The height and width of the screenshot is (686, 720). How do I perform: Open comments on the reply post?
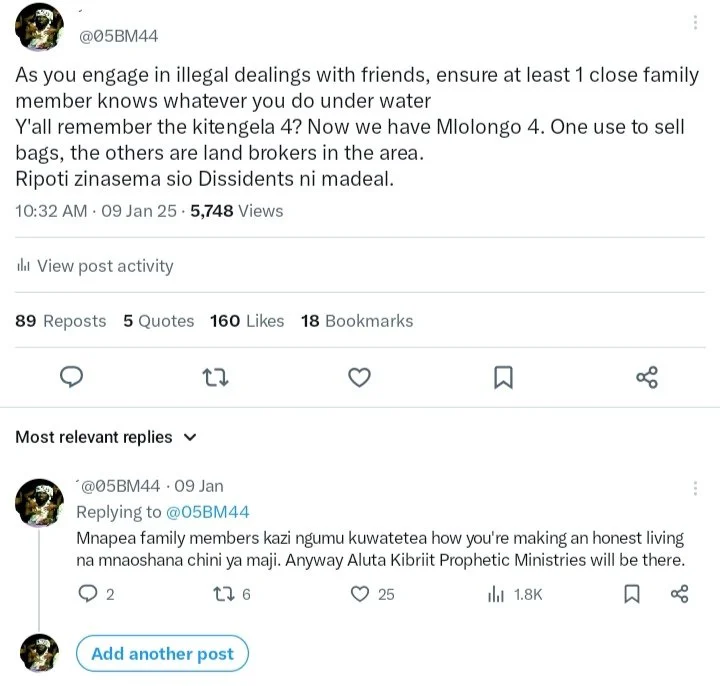point(87,594)
